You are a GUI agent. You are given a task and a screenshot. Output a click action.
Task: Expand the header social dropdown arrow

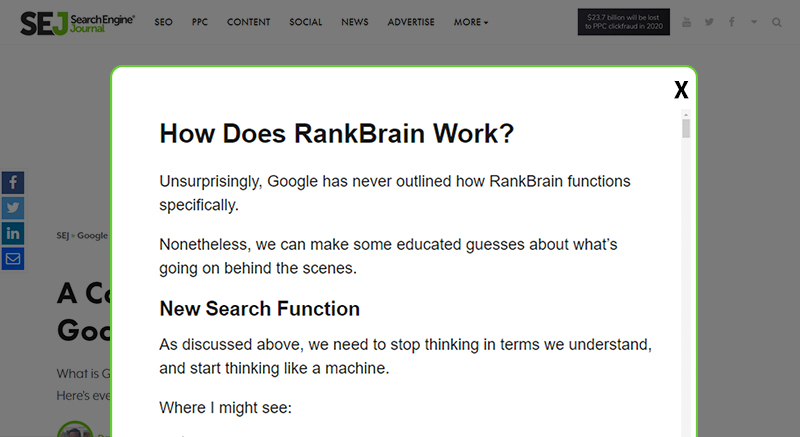pos(754,22)
